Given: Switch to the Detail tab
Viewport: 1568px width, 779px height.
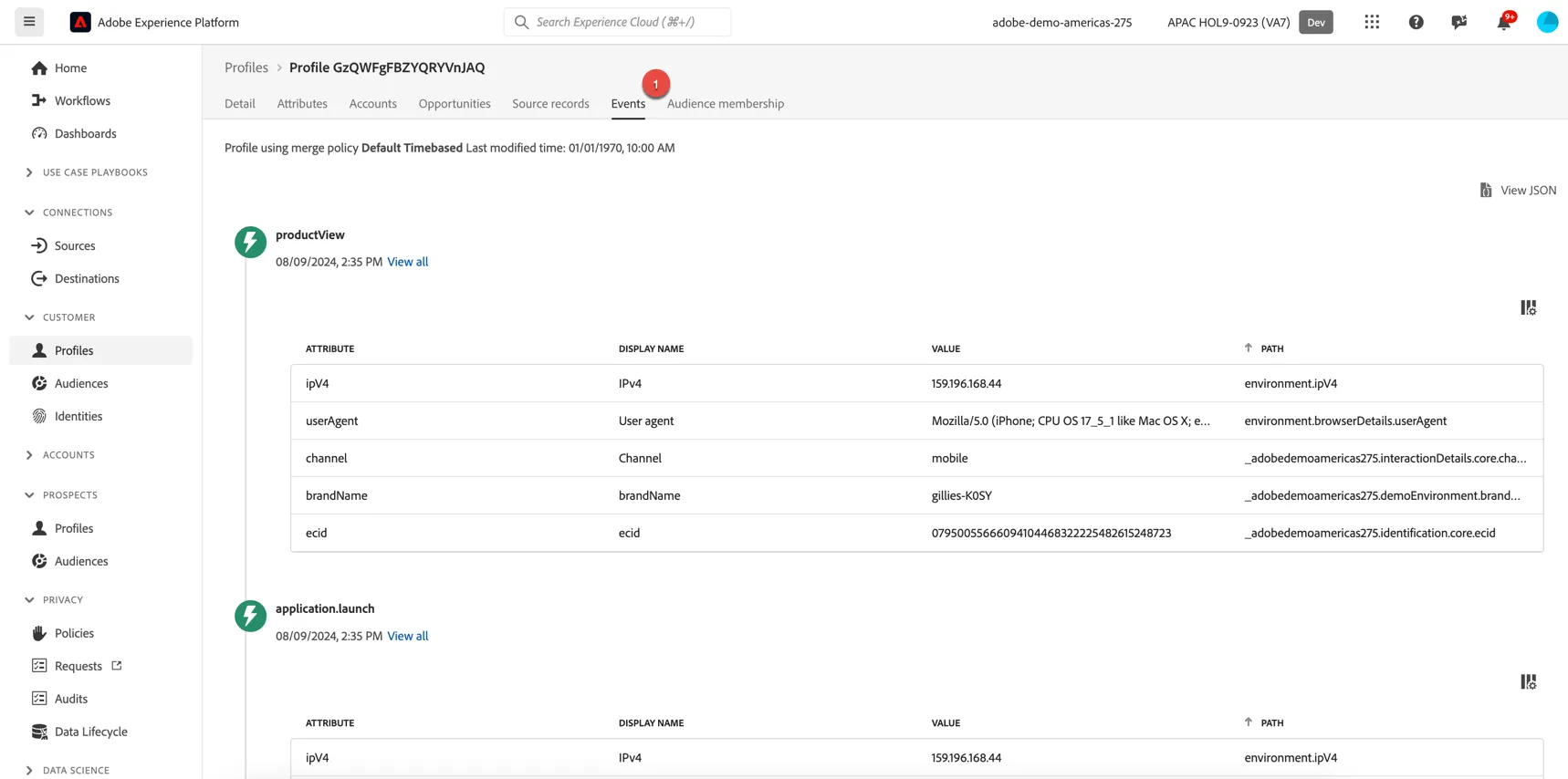Looking at the screenshot, I should point(240,104).
